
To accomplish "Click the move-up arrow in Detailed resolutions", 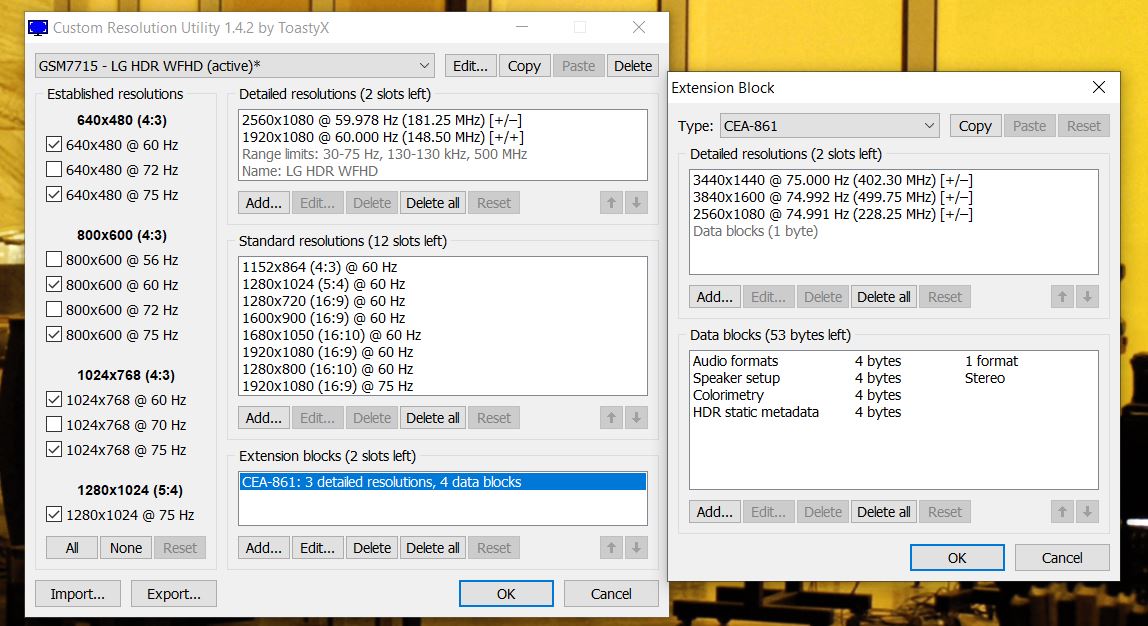I will tap(611, 203).
